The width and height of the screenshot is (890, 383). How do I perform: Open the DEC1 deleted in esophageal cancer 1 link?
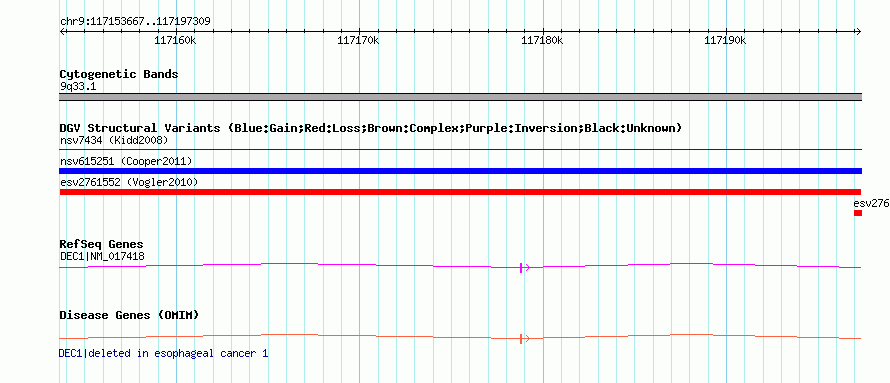pos(163,353)
